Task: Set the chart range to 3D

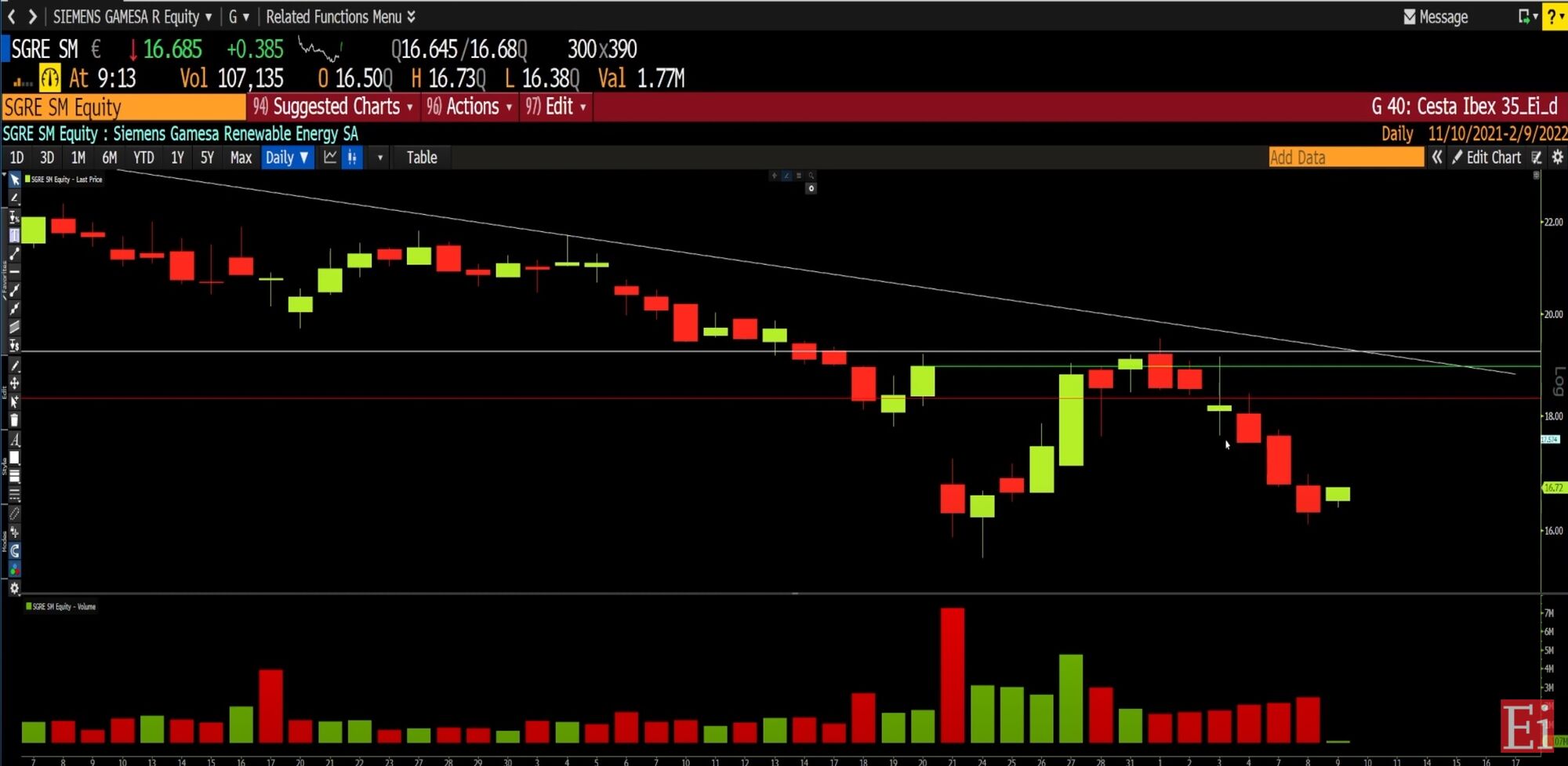Action: pyautogui.click(x=47, y=158)
